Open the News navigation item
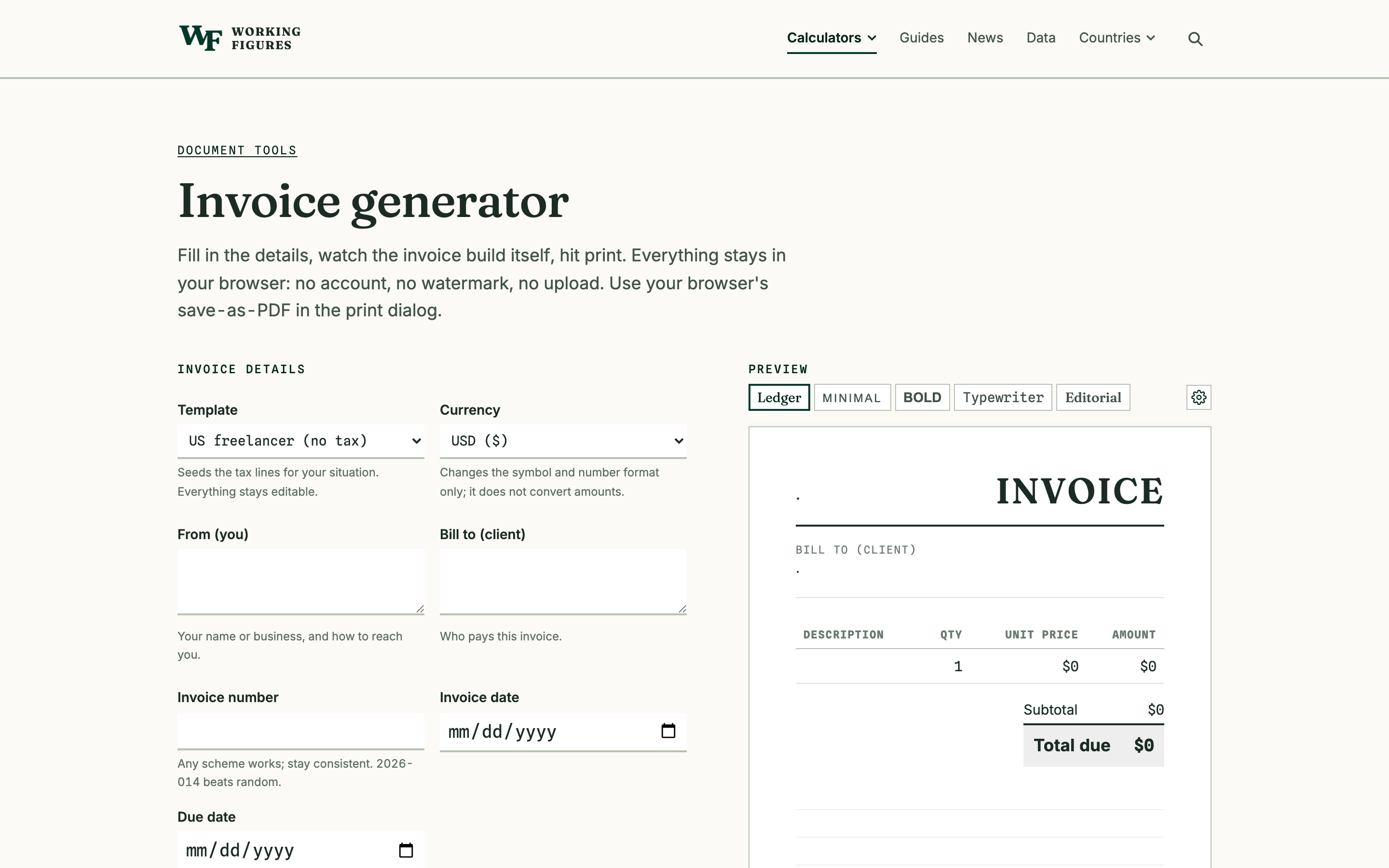Viewport: 1389px width, 868px height. 985,38
